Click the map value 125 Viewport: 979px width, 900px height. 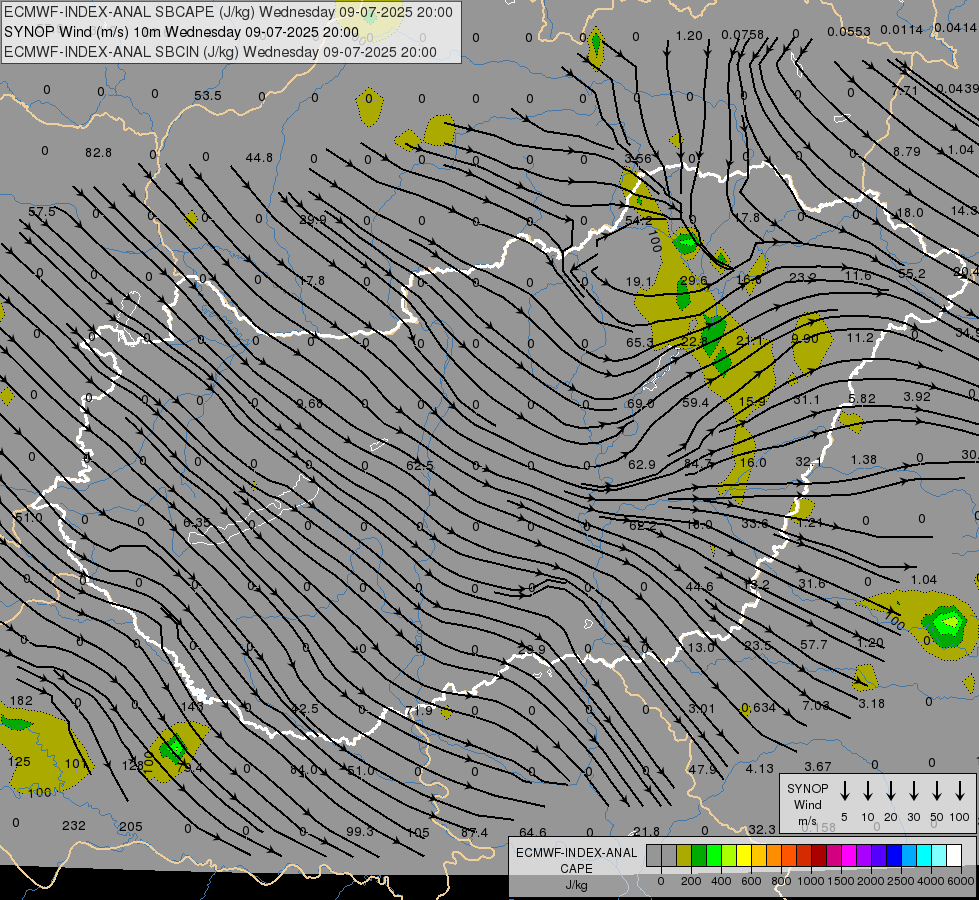[x=19, y=761]
